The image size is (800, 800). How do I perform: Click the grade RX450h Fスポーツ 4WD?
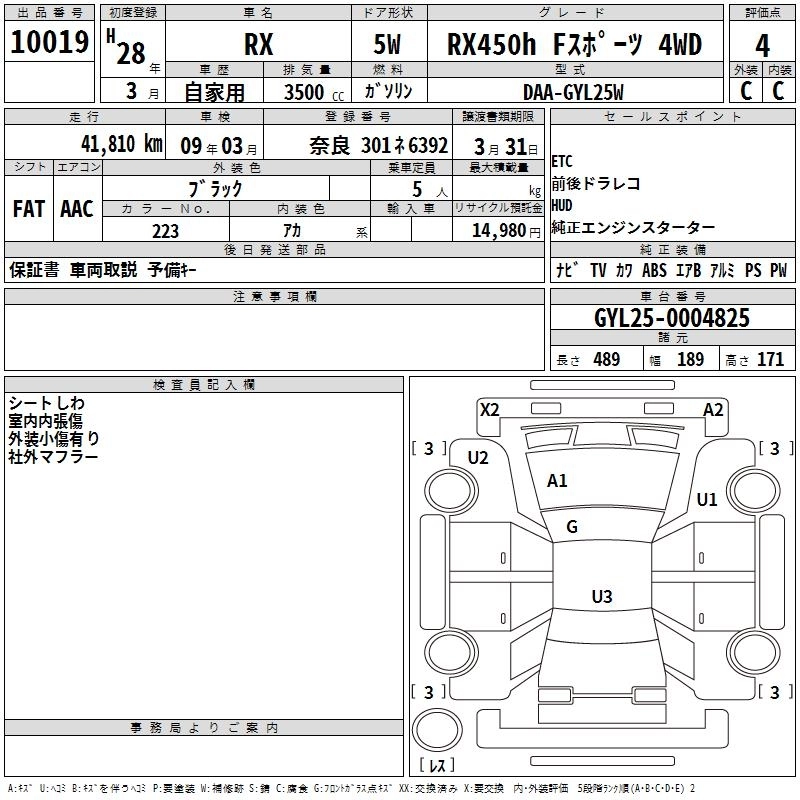(574, 45)
